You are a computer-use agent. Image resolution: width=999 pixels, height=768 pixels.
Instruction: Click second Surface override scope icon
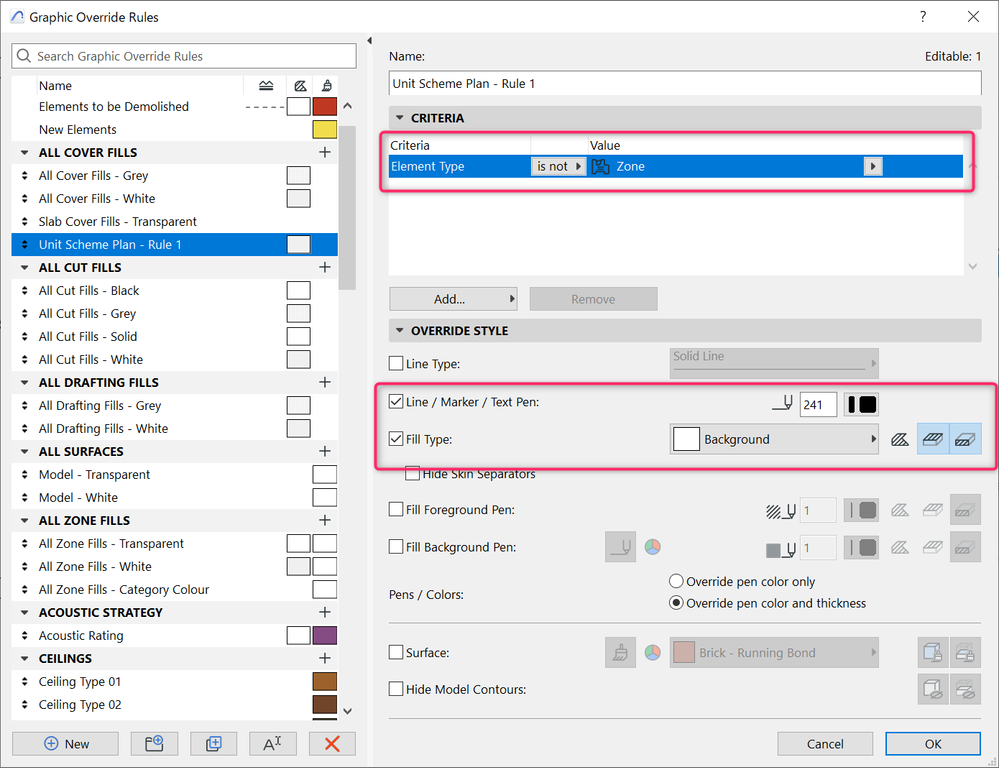[x=965, y=653]
